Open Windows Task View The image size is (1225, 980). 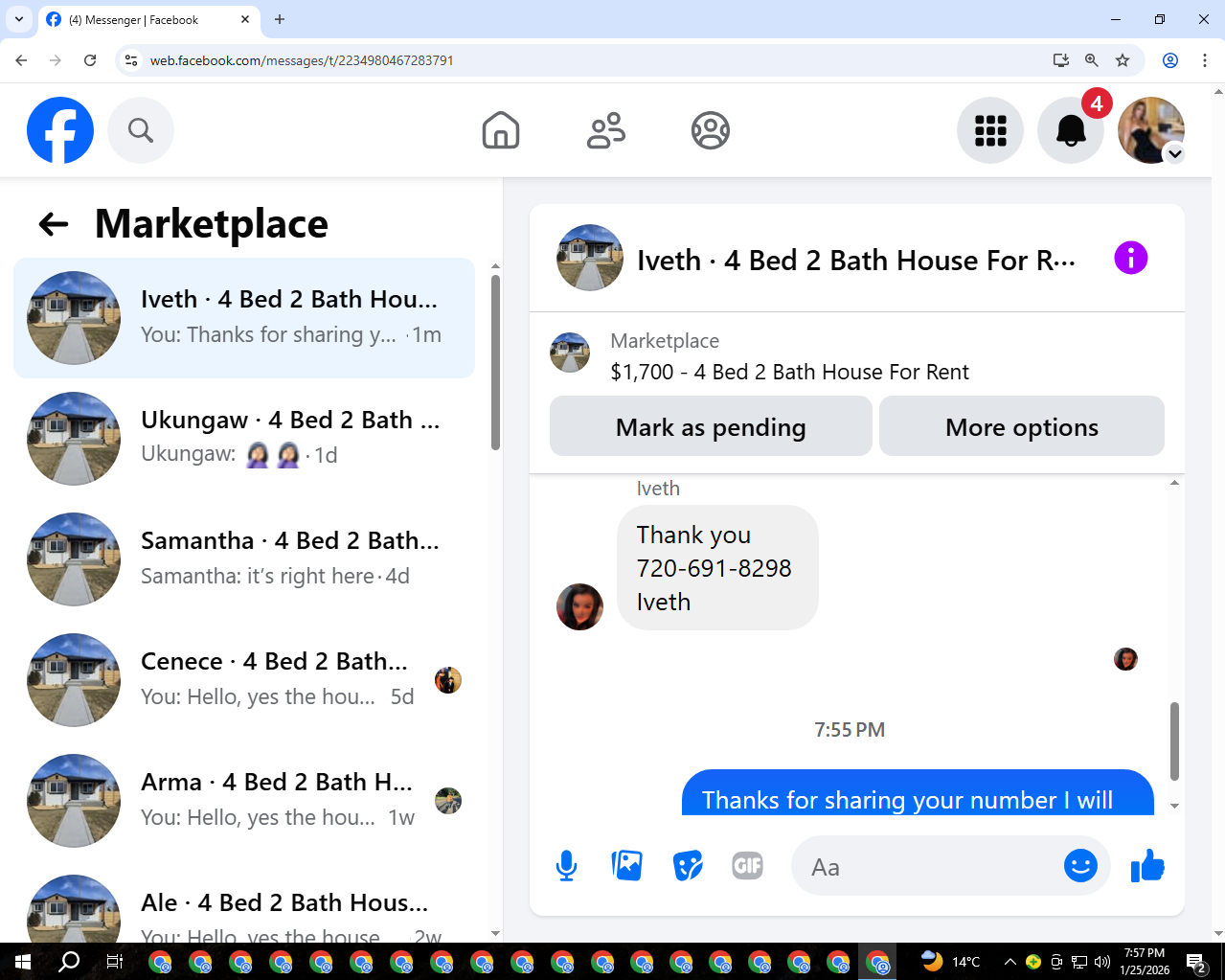click(114, 961)
